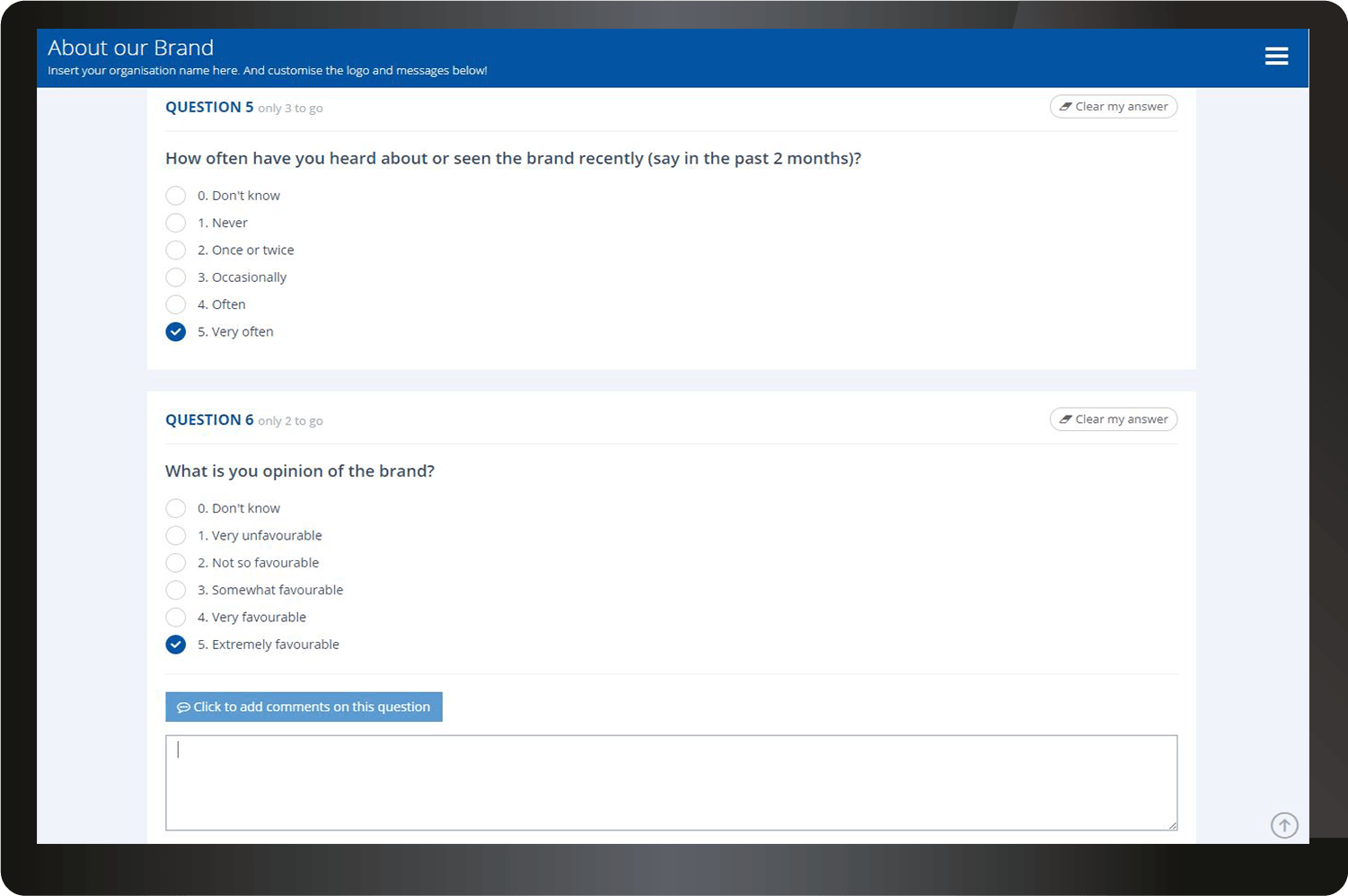Select the "Very often" radio option

(x=176, y=332)
